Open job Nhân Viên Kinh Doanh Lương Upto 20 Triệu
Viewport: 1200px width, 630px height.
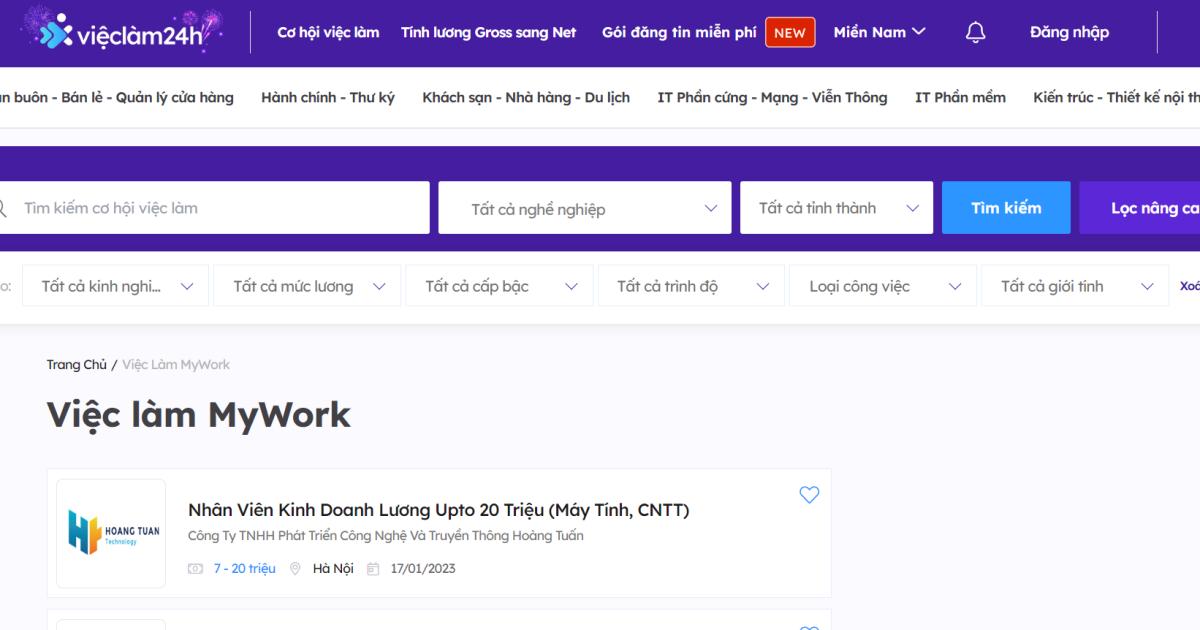point(439,510)
